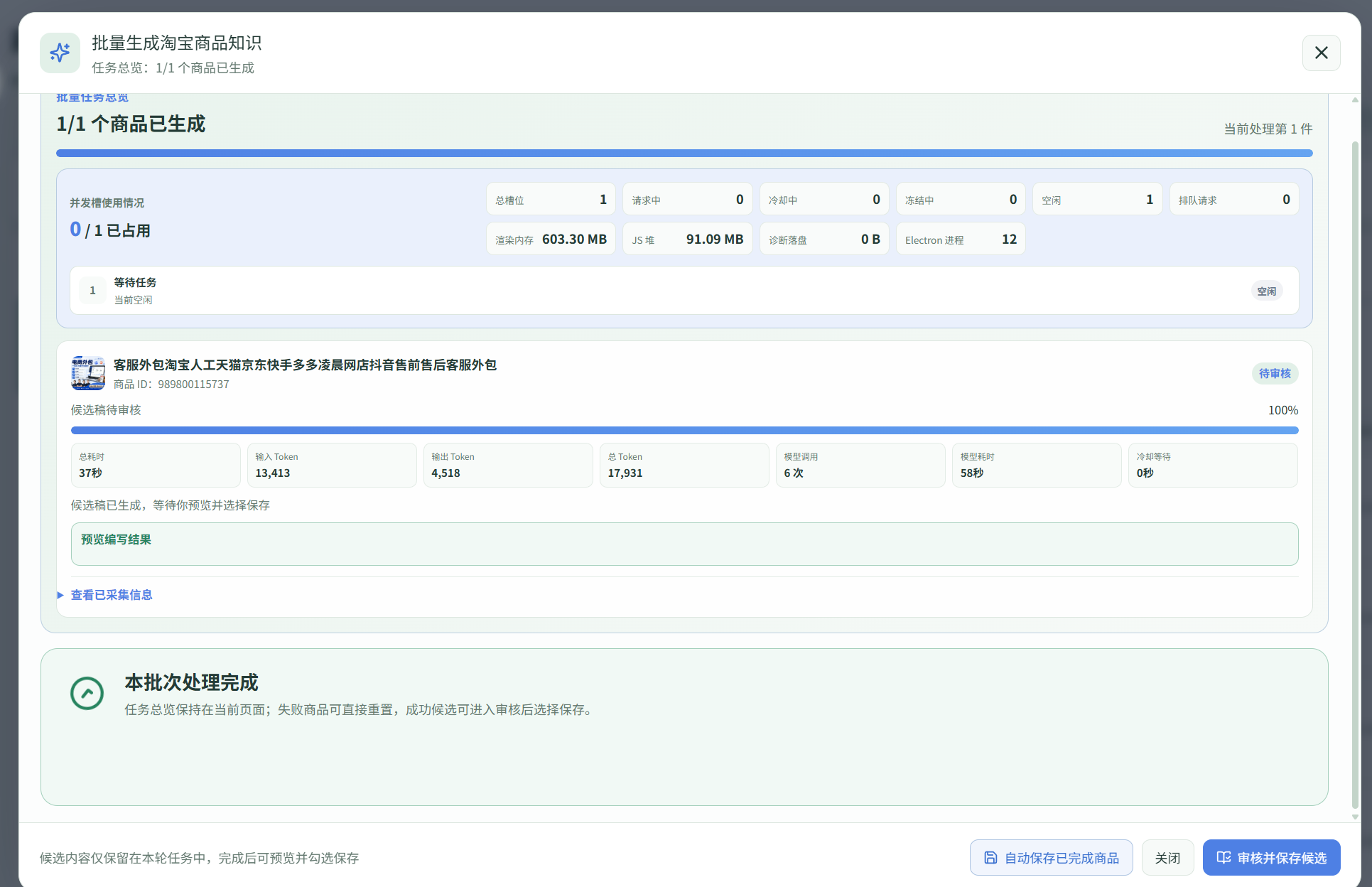The height and width of the screenshot is (887, 1372).
Task: Click product ID 989800115737 text
Action: pos(171,385)
